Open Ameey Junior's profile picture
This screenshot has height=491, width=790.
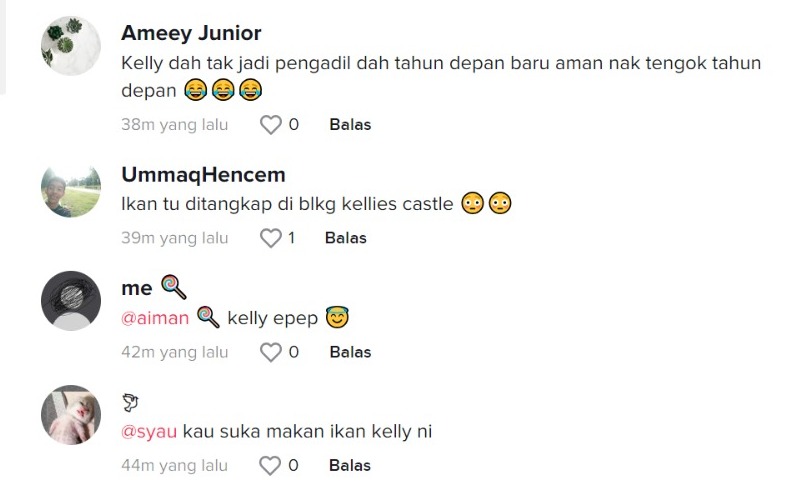click(x=71, y=46)
